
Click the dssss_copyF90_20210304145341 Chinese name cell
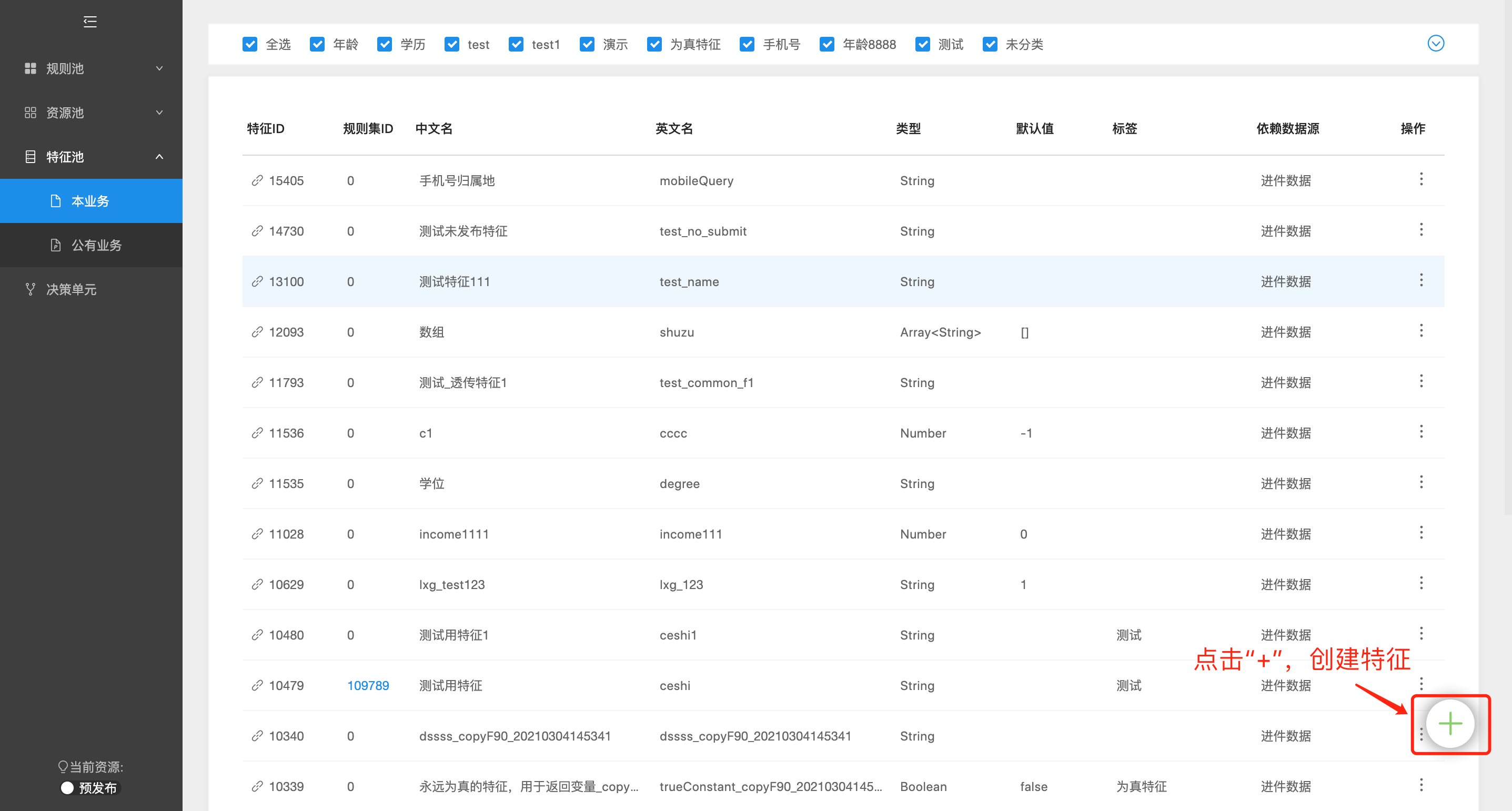(515, 736)
